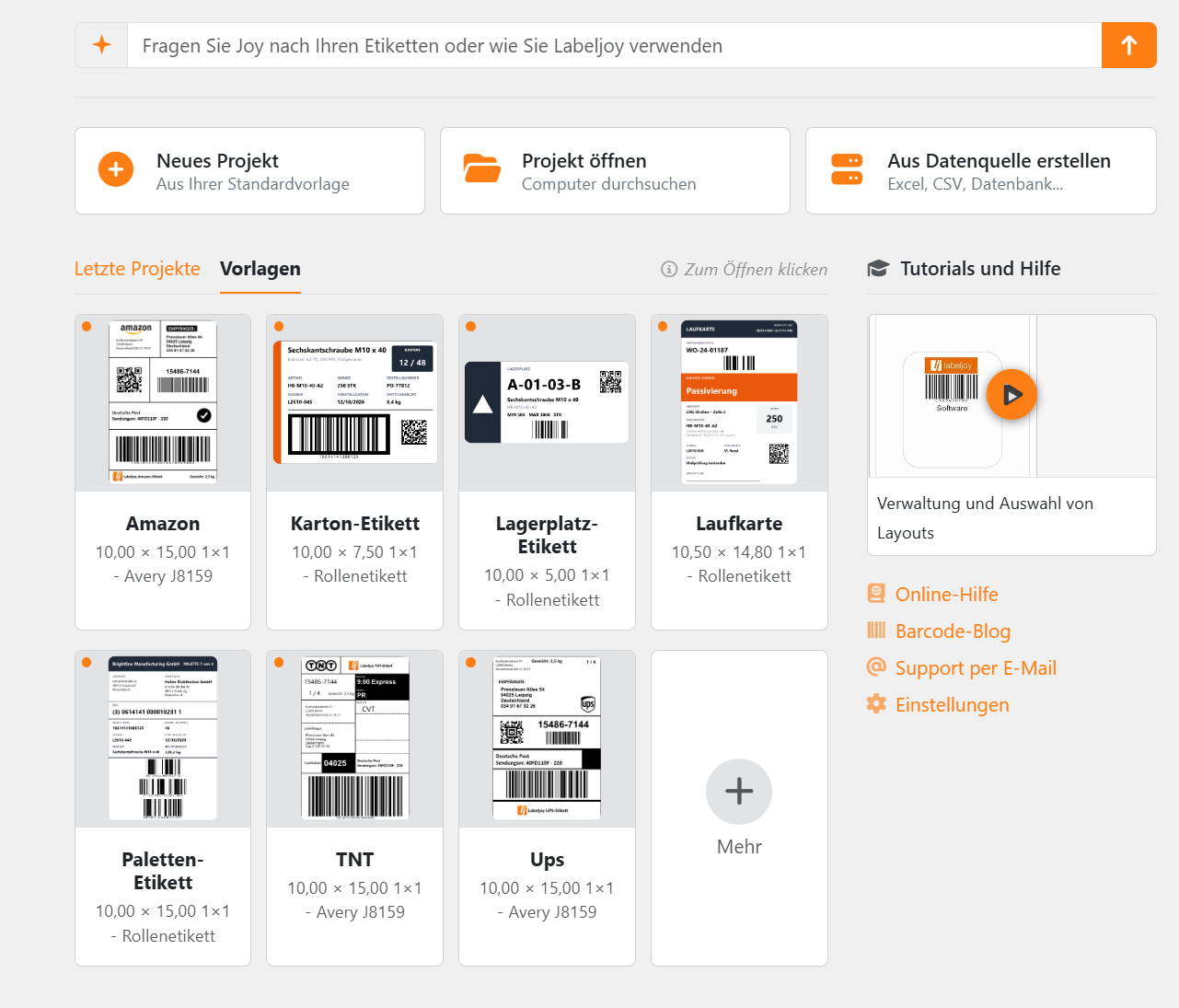Screen dimensions: 1179x1008
Task: Open the Paletten-Etikett template thumbnail
Action: [x=163, y=739]
